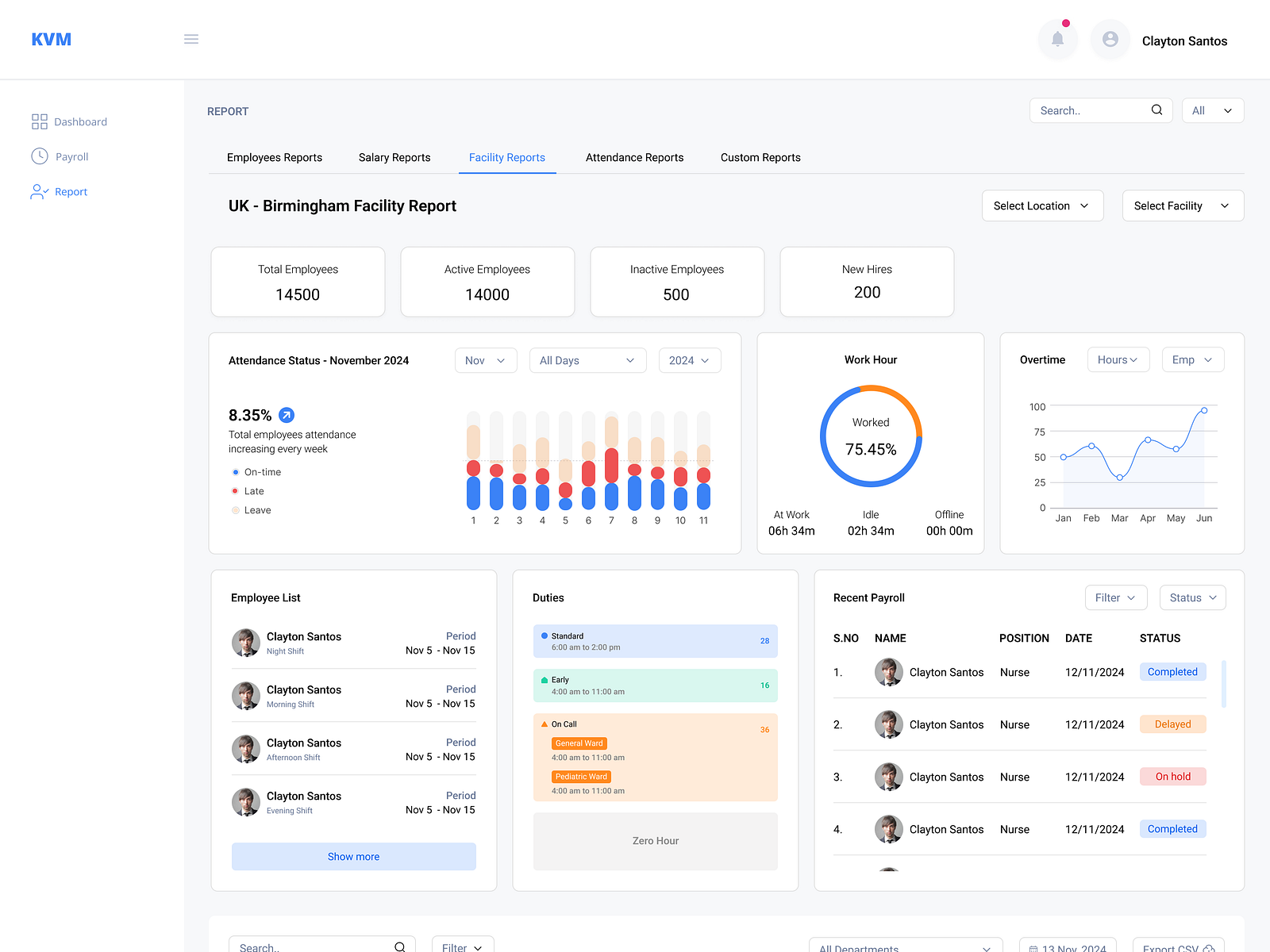Viewport: 1270px width, 952px height.
Task: Click the search magnifier icon in report header
Action: point(1156,110)
